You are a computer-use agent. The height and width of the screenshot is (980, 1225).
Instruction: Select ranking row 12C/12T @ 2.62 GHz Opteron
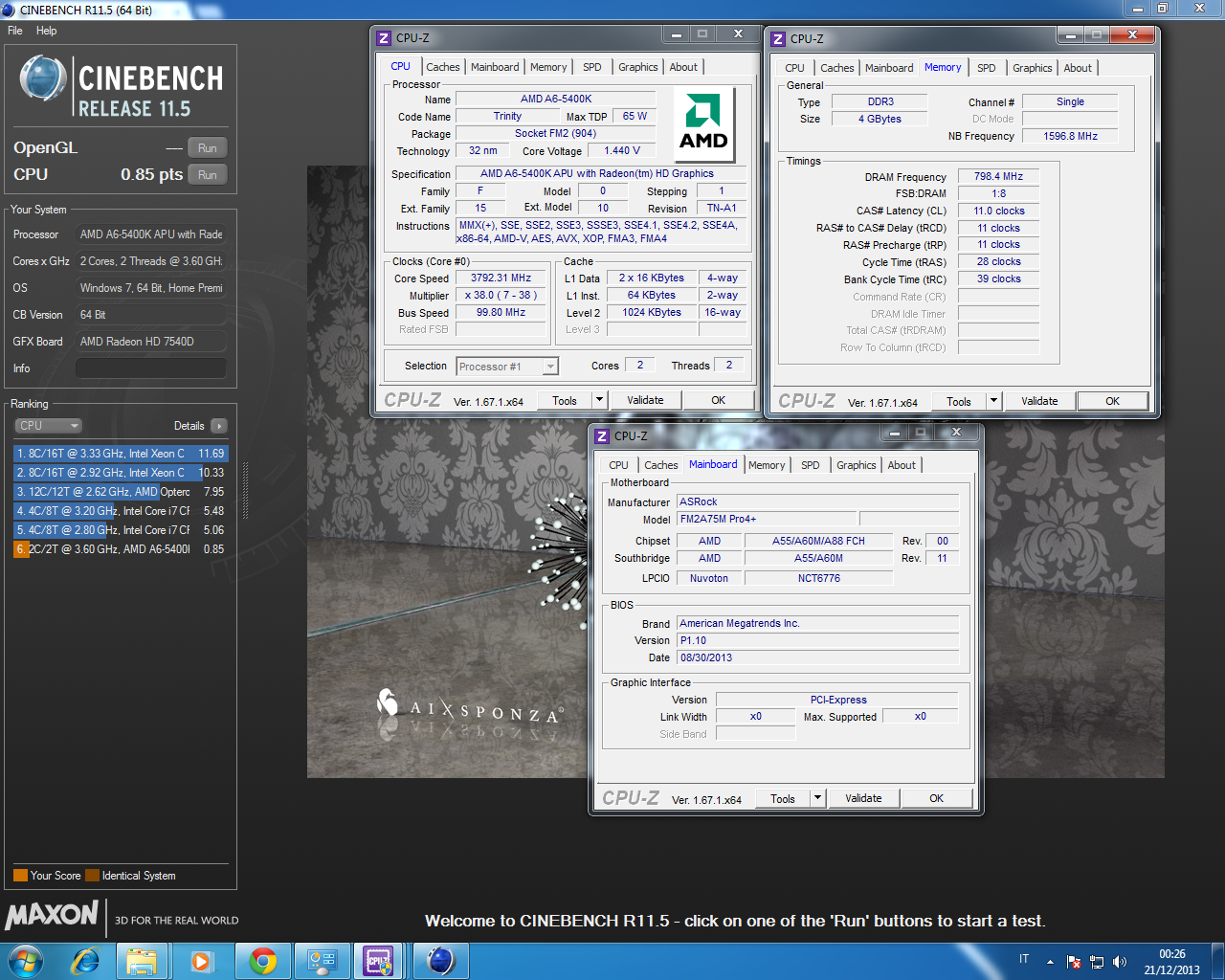click(x=121, y=492)
